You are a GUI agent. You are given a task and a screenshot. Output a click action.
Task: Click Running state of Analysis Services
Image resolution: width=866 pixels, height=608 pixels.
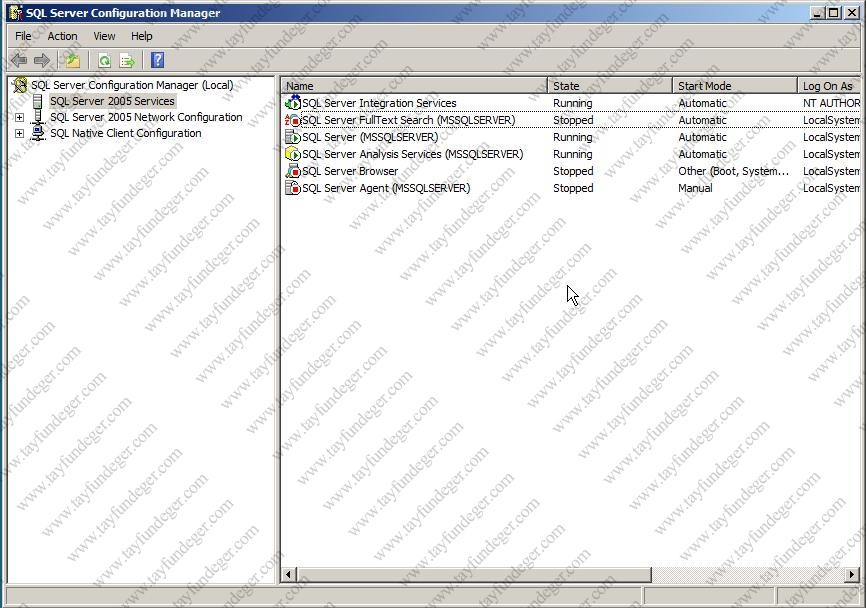573,154
